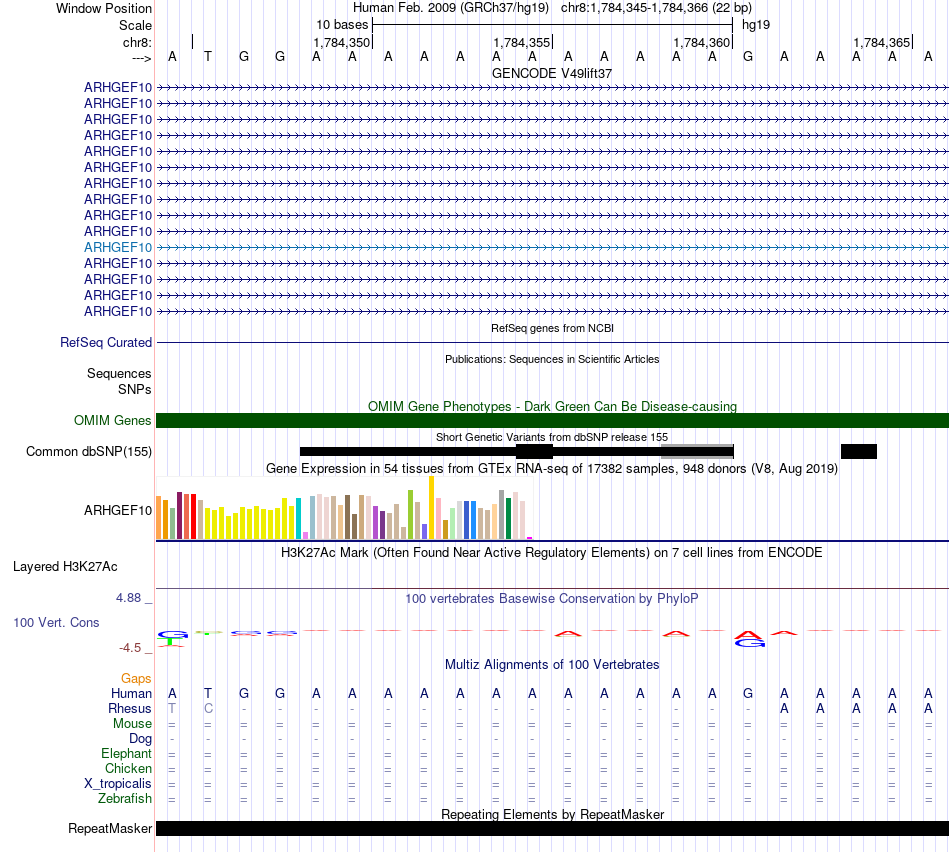
Task: Click the Elephant species label
Action: click(126, 753)
